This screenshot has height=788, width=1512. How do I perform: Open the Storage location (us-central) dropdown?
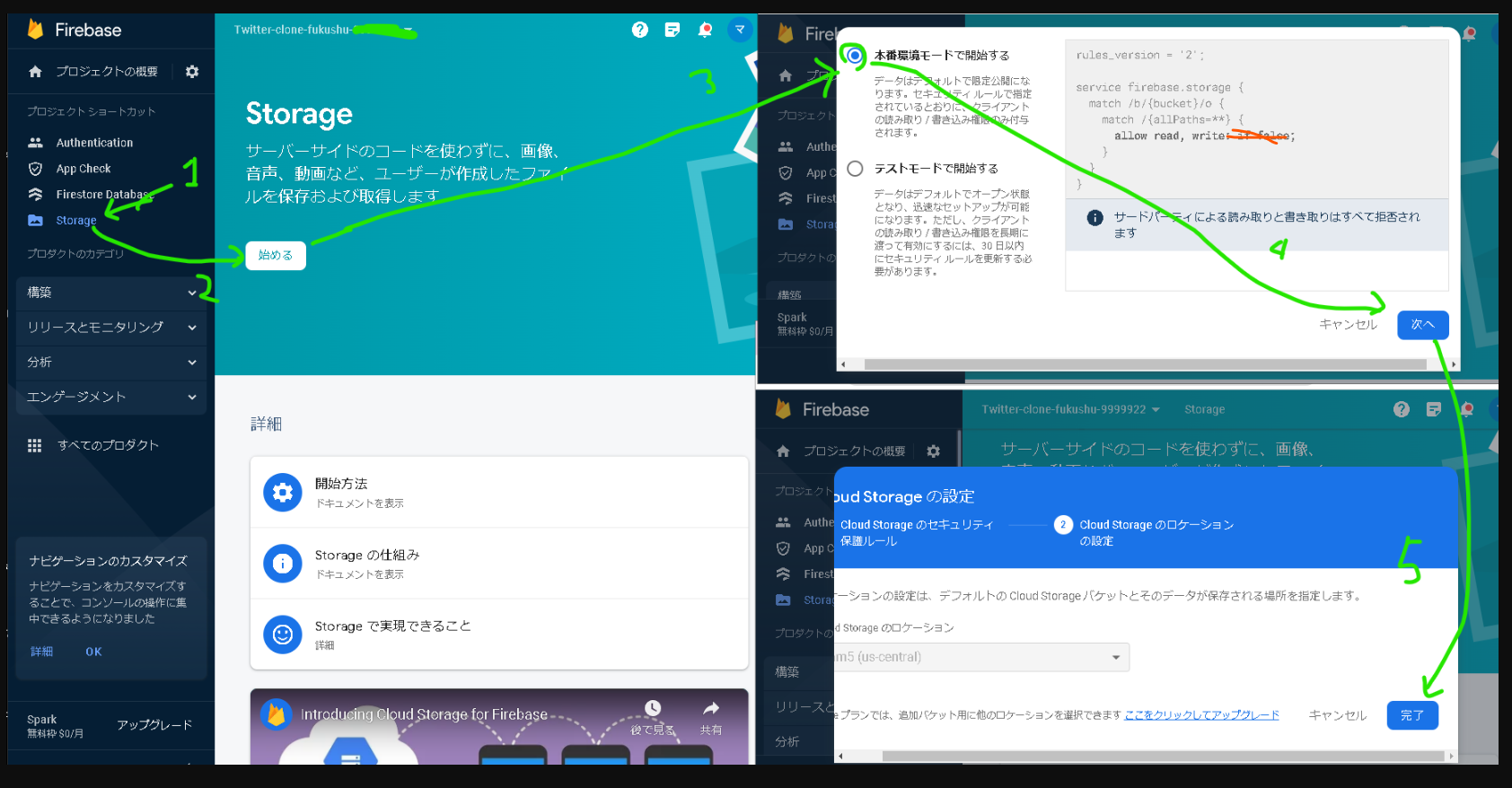tap(980, 658)
